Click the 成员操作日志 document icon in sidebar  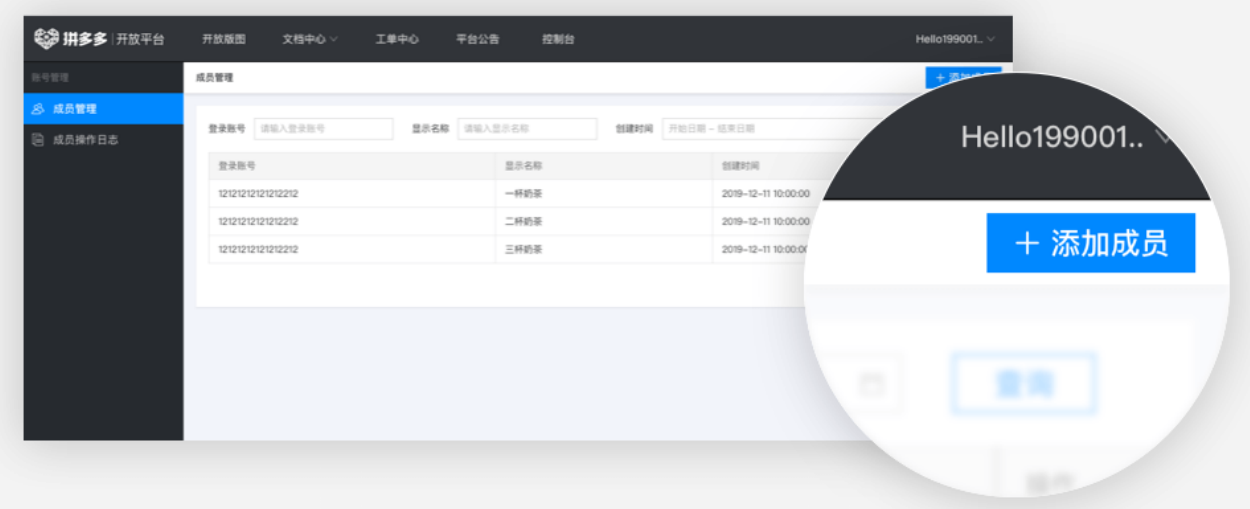pos(38,140)
